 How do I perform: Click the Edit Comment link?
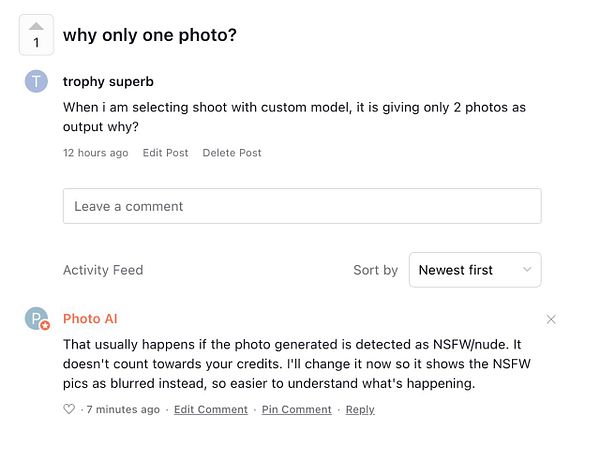point(210,409)
